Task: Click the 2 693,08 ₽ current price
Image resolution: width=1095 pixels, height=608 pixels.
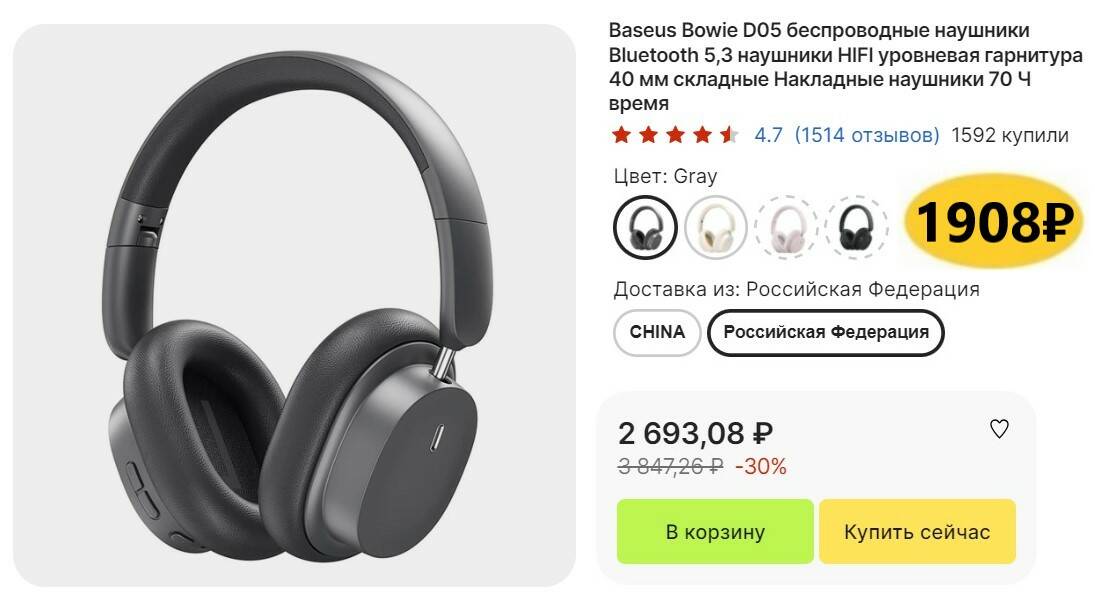Action: [x=696, y=433]
